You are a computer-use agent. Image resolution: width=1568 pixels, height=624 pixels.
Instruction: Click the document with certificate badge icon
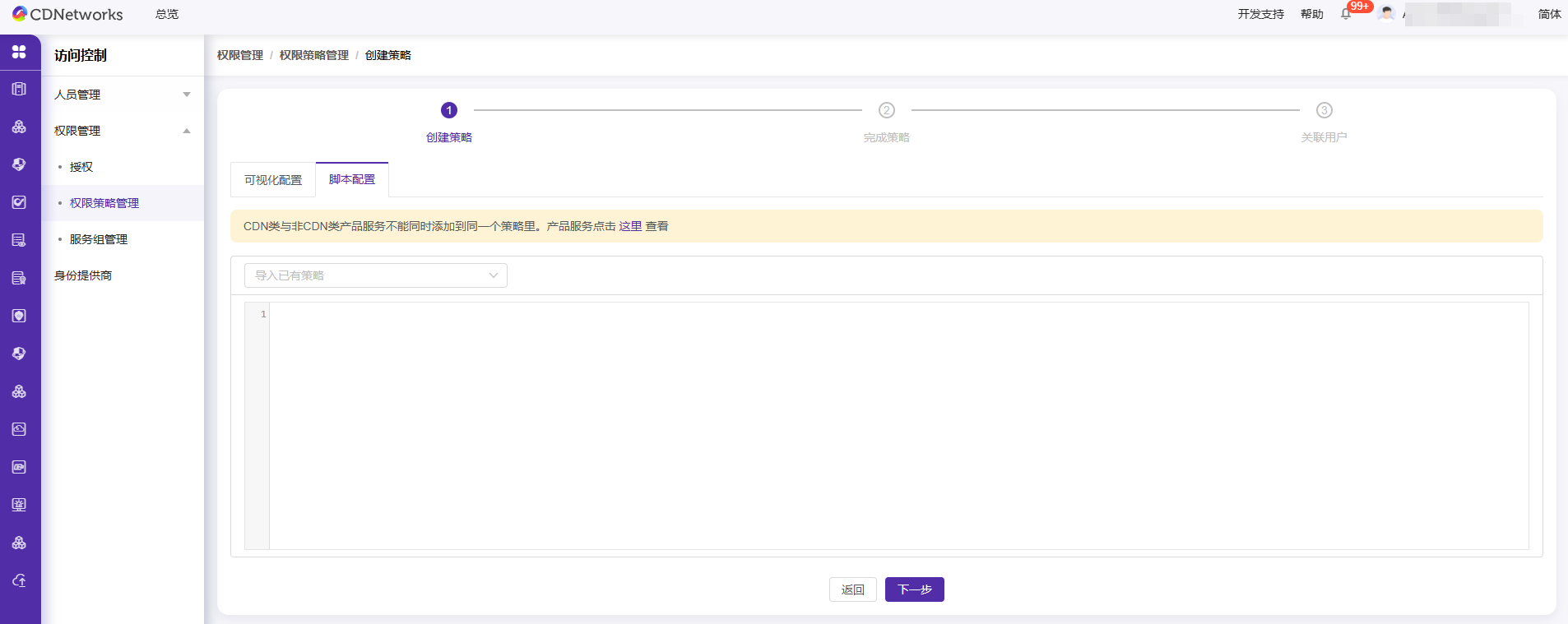point(19,278)
